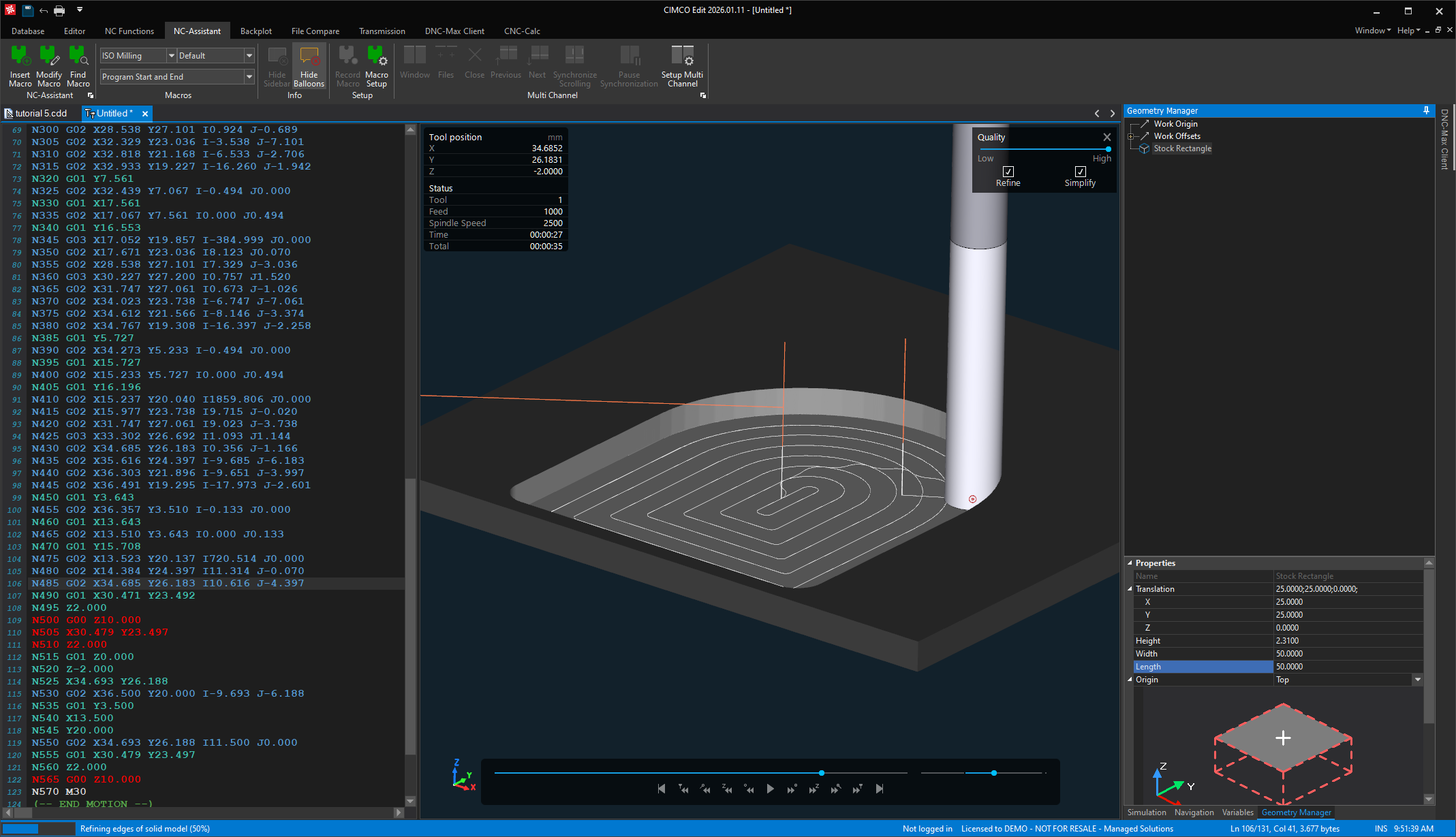
Task: Collapse the Origin property group
Action: pyautogui.click(x=1130, y=680)
